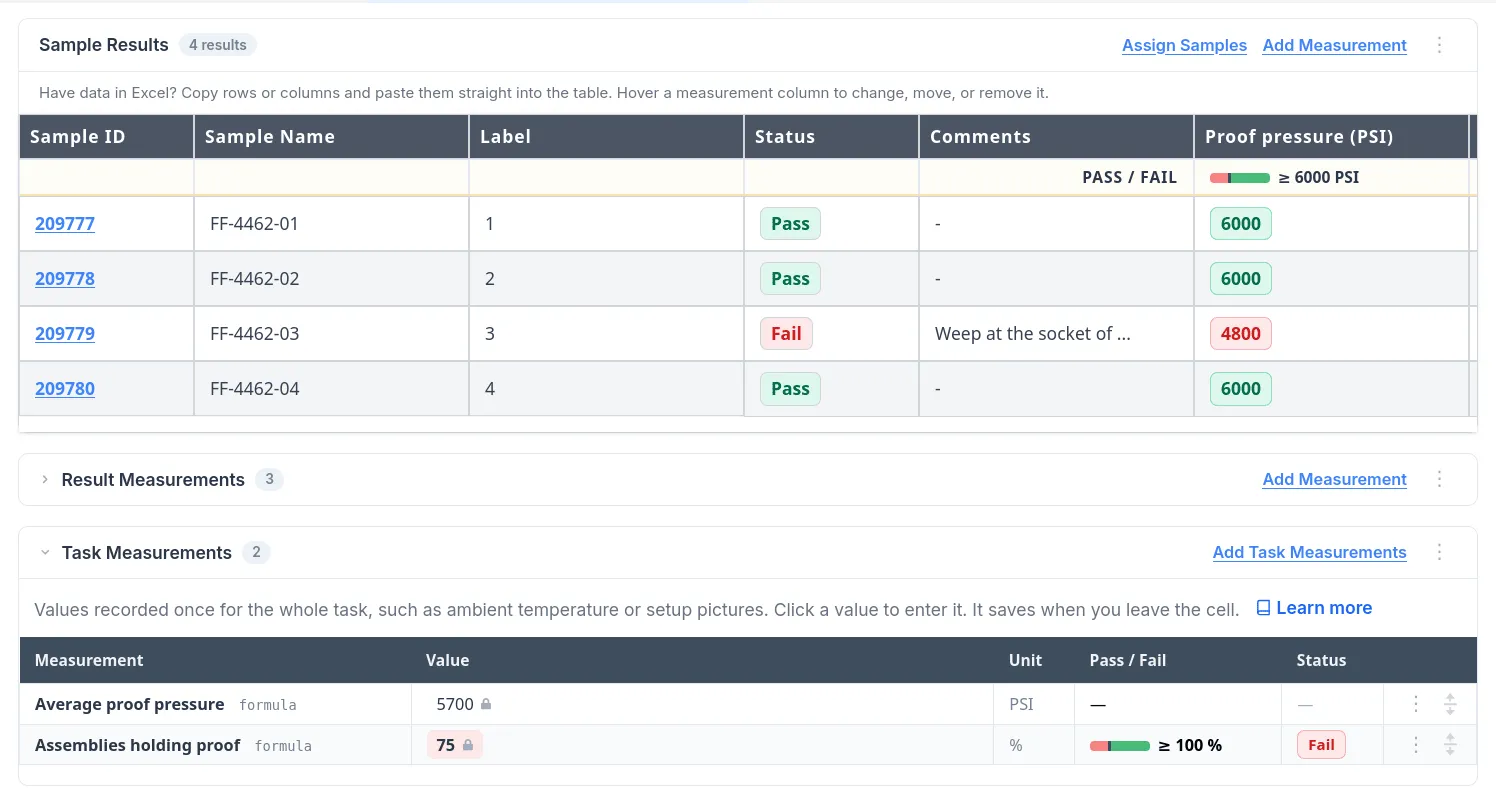The image size is (1496, 804).
Task: Open sample ID 209780
Action: click(65, 389)
